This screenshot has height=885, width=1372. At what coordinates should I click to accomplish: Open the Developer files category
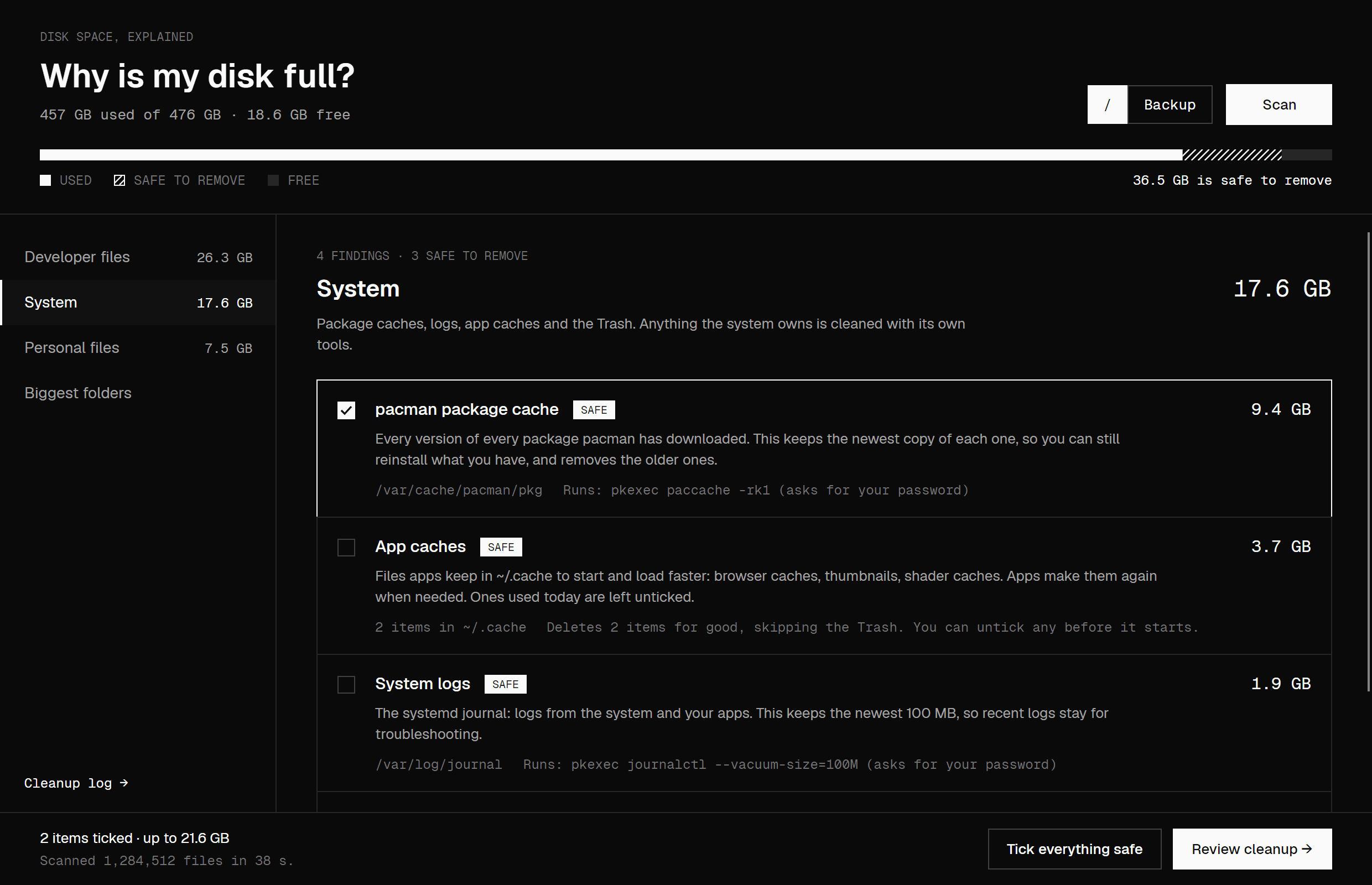(x=138, y=257)
